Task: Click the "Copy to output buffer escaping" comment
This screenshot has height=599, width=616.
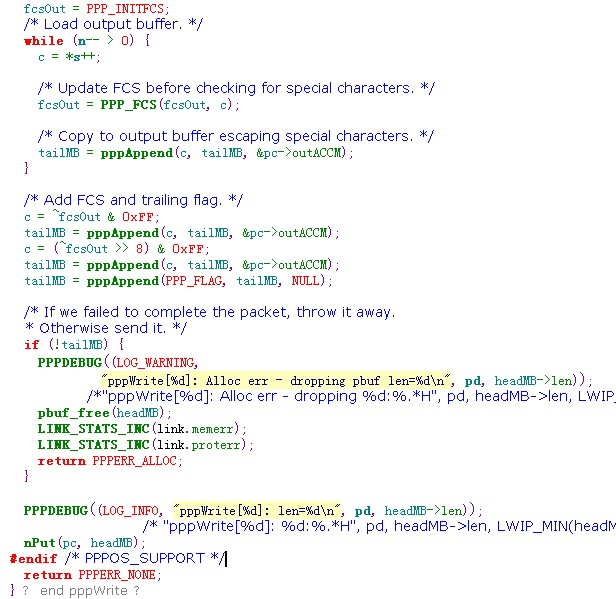Action: tap(236, 136)
